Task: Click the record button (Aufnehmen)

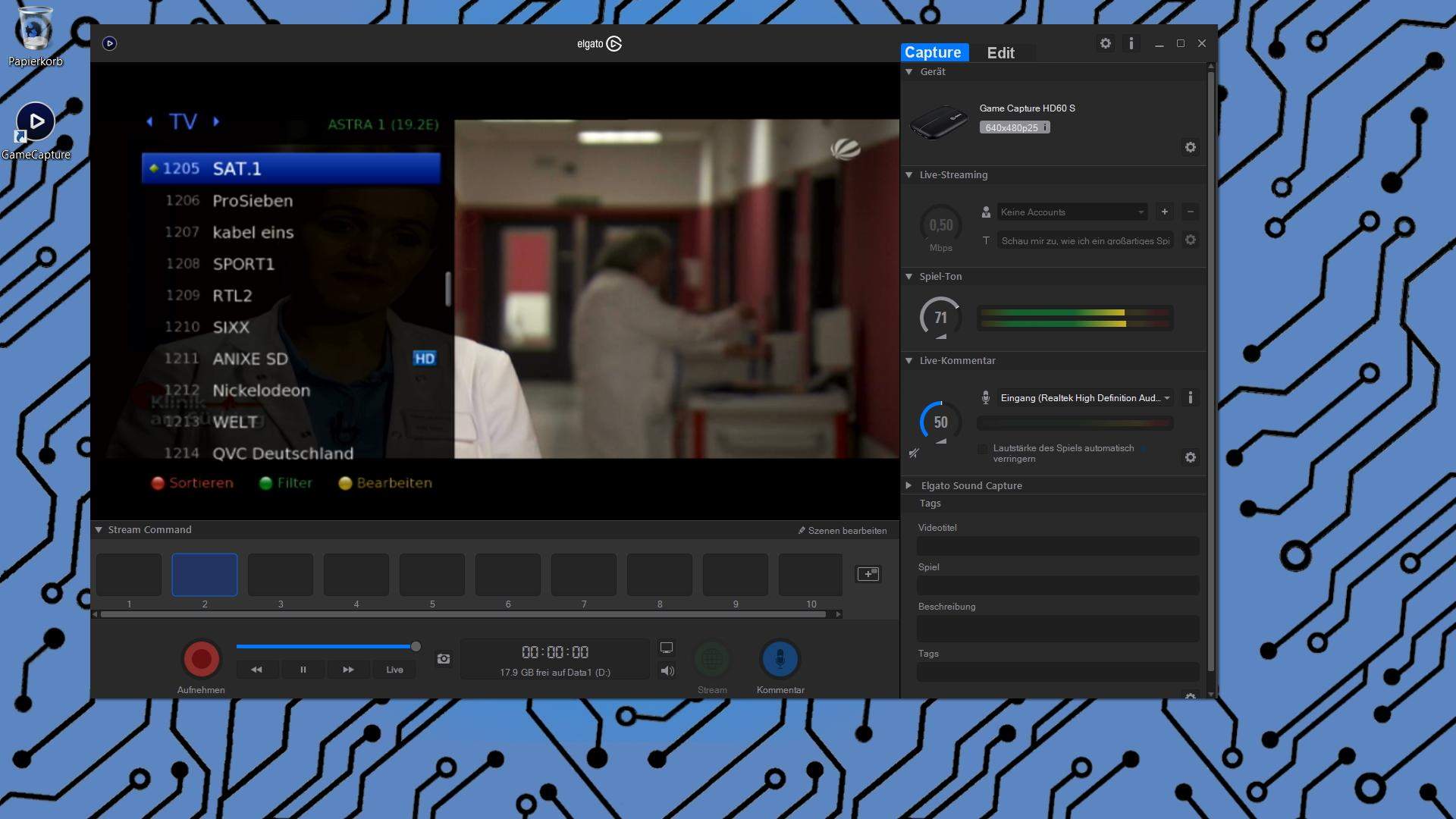Action: tap(200, 659)
